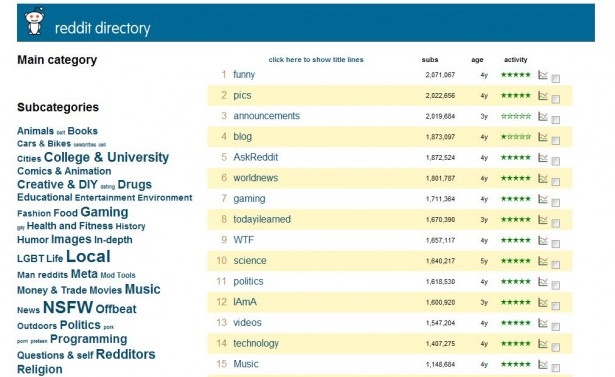View the graph icon for AskReddit
This screenshot has width=615, height=377.
pos(543,157)
